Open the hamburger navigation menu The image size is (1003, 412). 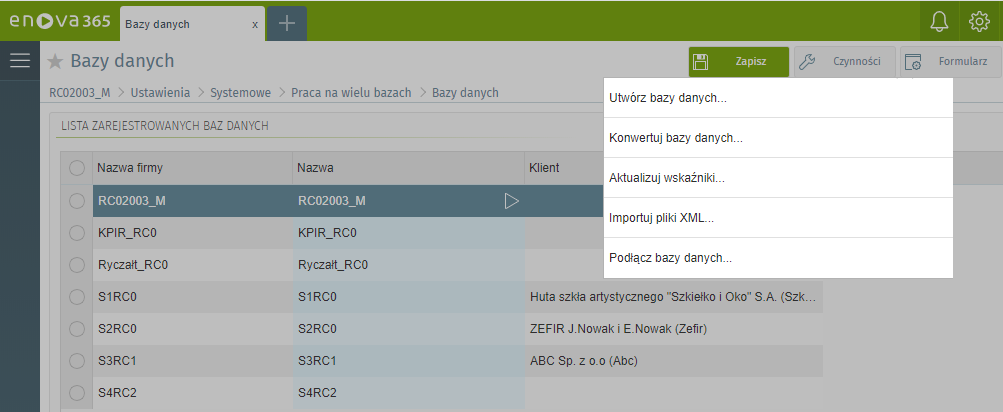pyautogui.click(x=20, y=61)
